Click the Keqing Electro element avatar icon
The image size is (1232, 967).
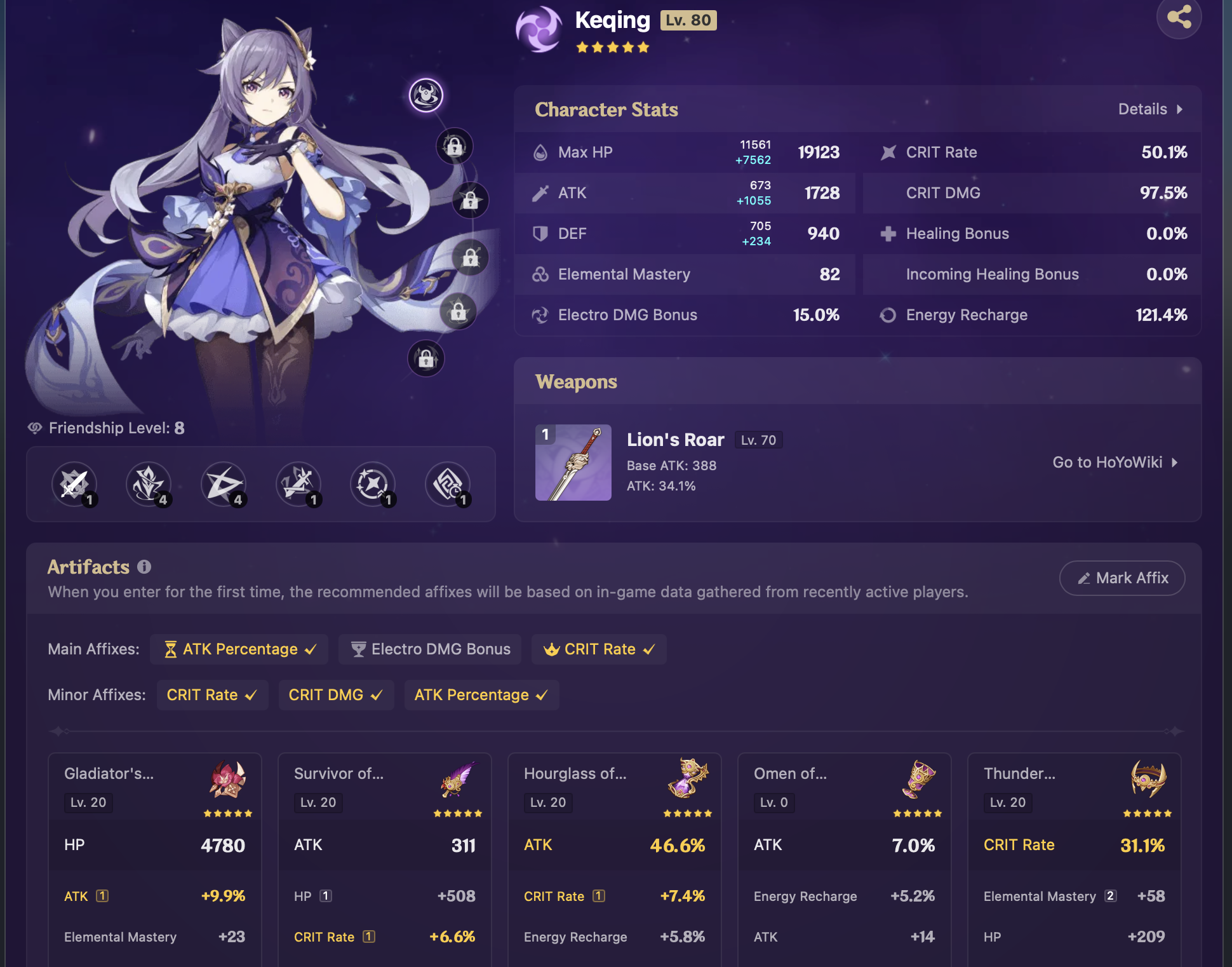pos(539,29)
